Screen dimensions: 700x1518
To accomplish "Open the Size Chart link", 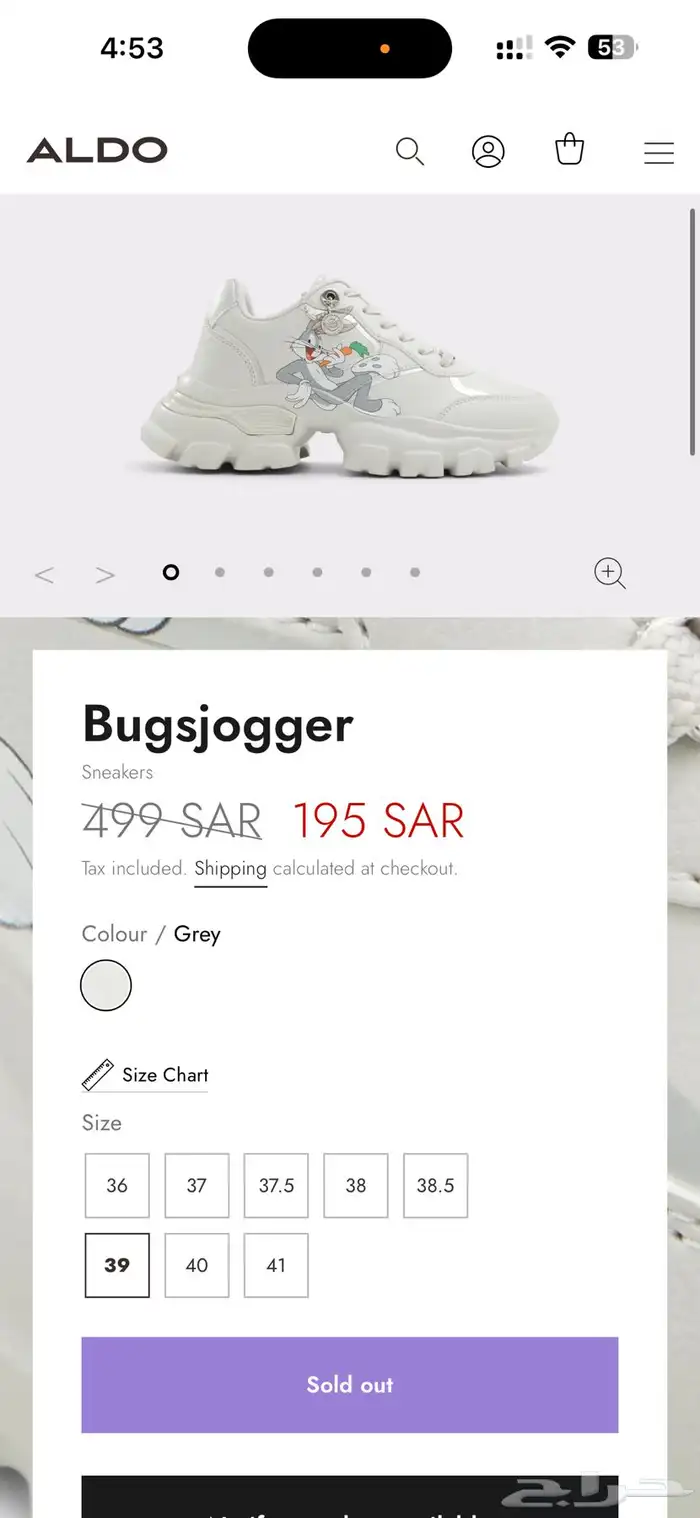I will click(x=145, y=1076).
